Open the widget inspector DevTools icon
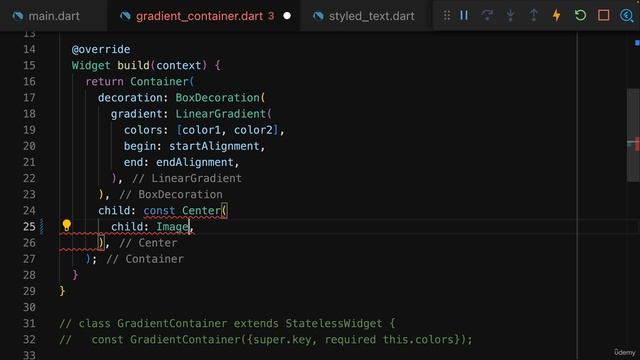Screen dimensions: 640x360 (627, 16)
